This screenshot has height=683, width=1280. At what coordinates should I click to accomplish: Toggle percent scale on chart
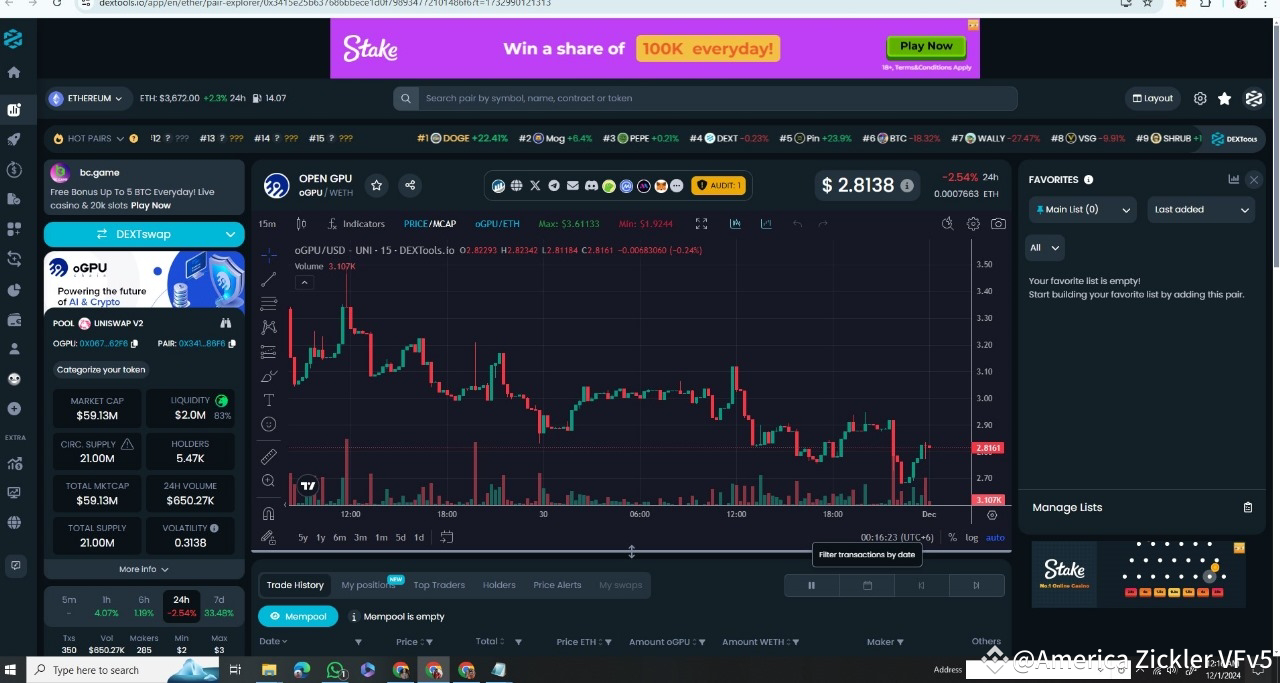point(952,538)
